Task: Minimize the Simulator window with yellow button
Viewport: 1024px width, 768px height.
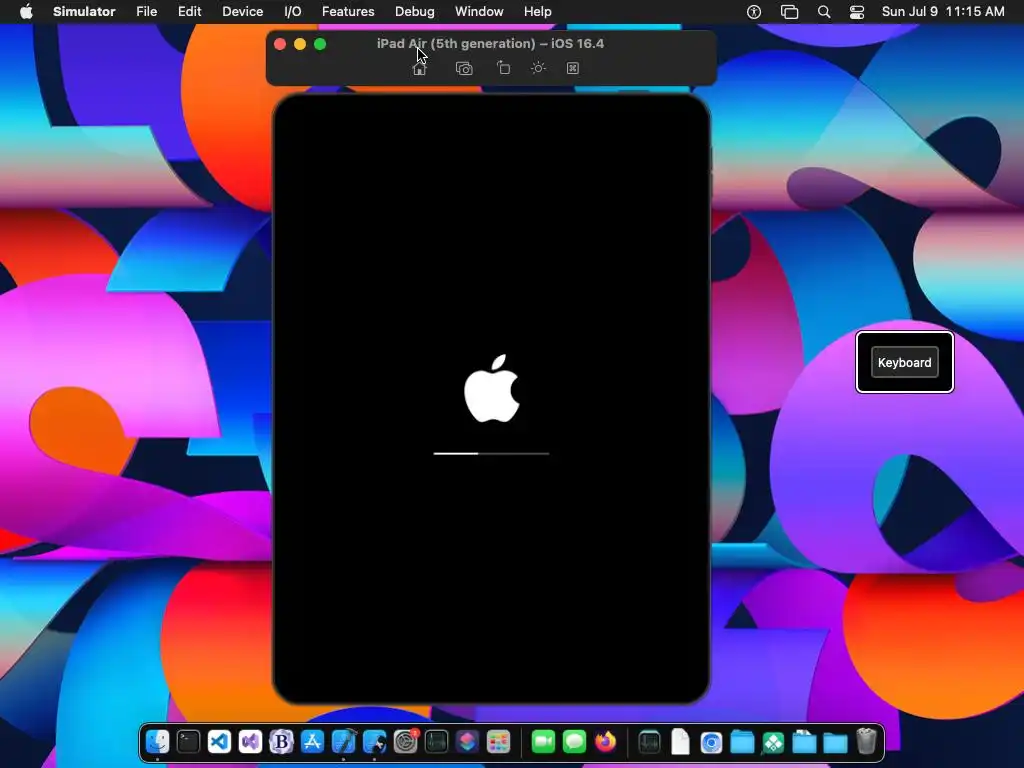Action: pyautogui.click(x=300, y=44)
